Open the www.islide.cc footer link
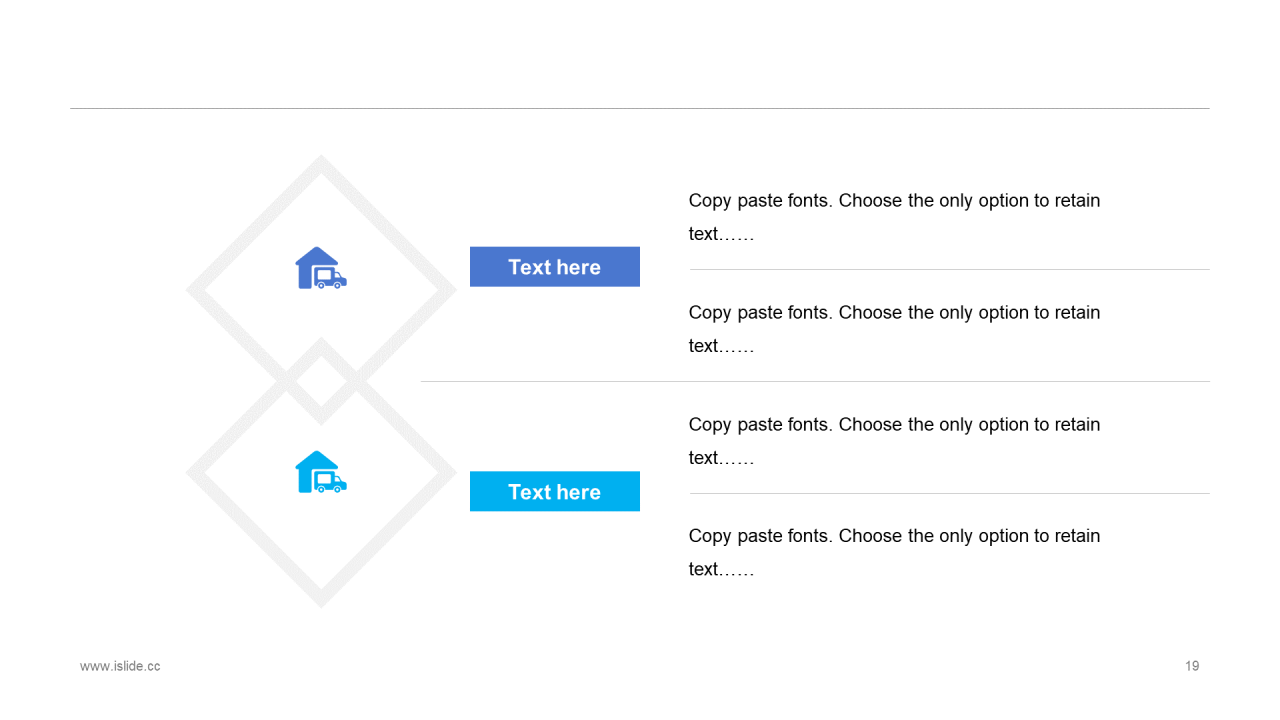1280x720 pixels. pyautogui.click(x=120, y=666)
